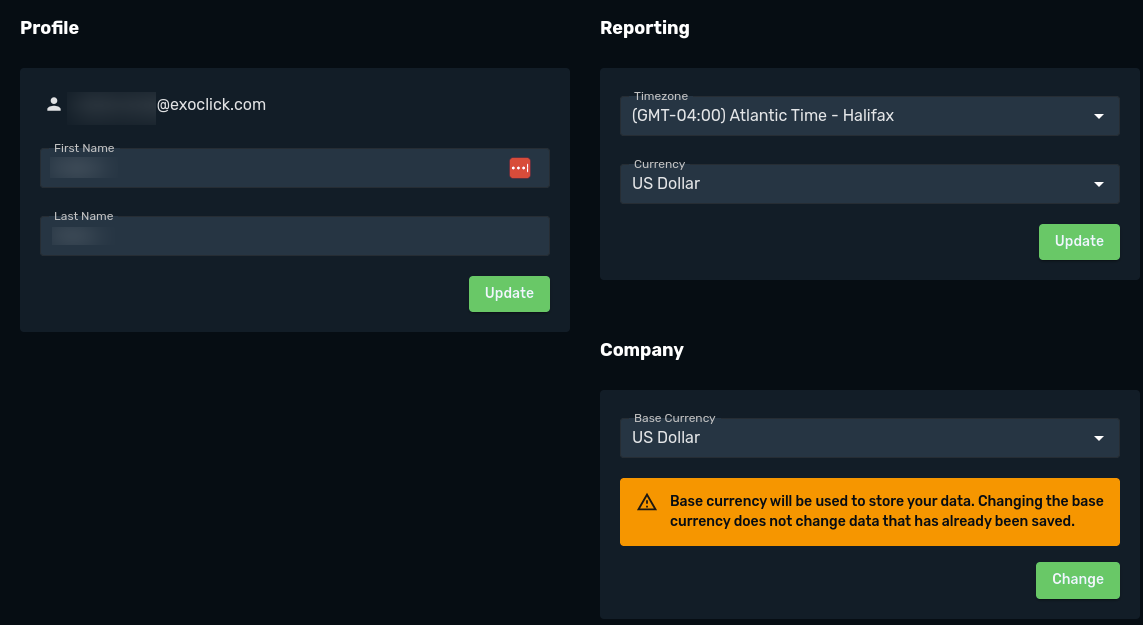The height and width of the screenshot is (625, 1143).
Task: Click the warning triangle icon in the orange banner
Action: pyautogui.click(x=647, y=502)
